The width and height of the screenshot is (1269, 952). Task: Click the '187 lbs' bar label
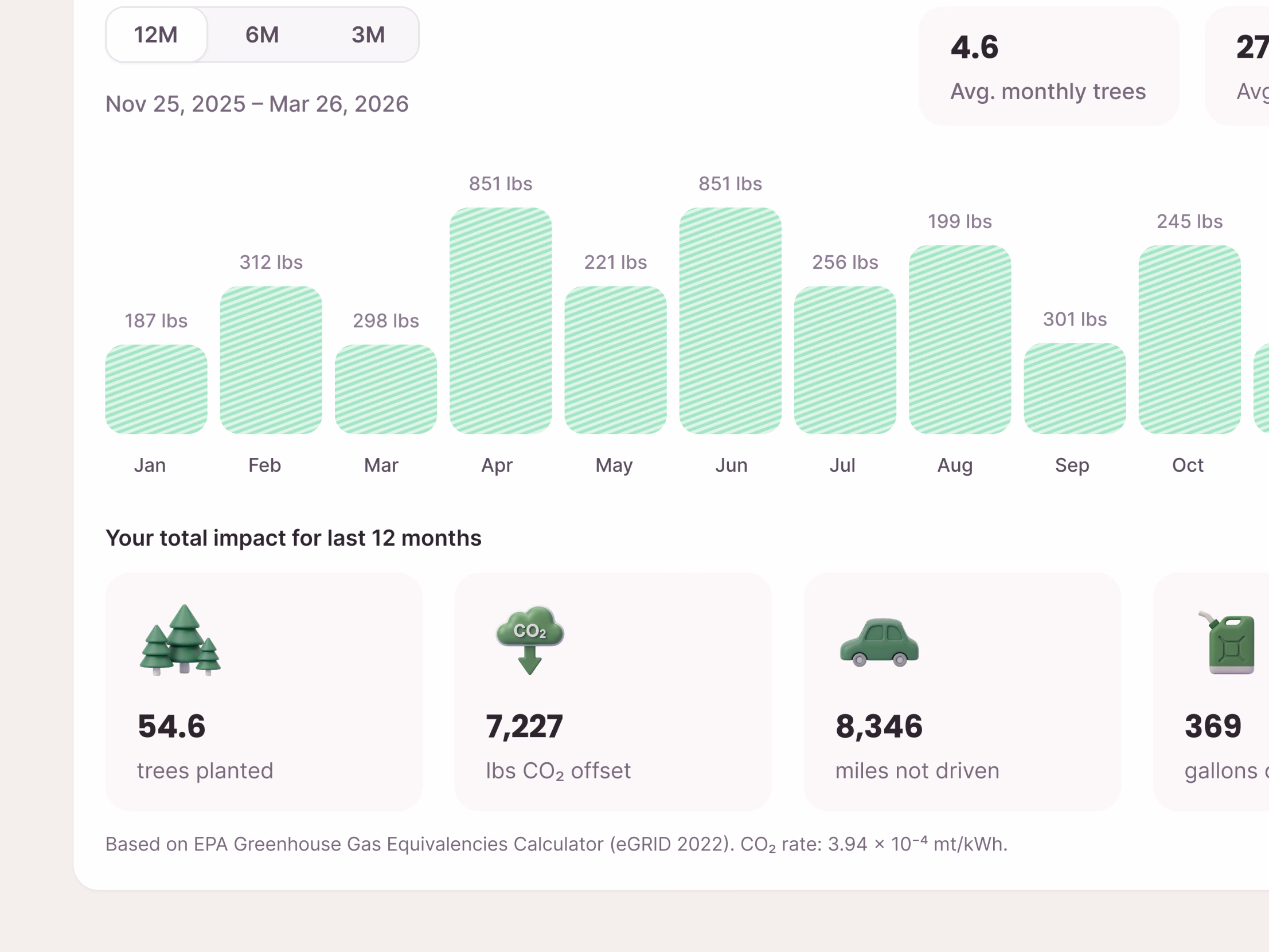point(156,320)
